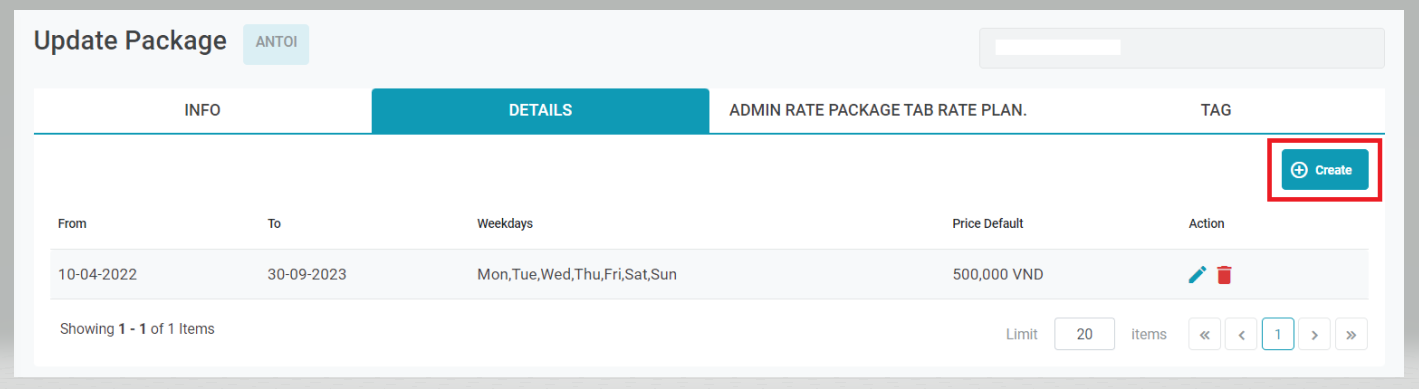Select the 30-09-2023 To date cell
The image size is (1419, 389).
click(x=307, y=274)
